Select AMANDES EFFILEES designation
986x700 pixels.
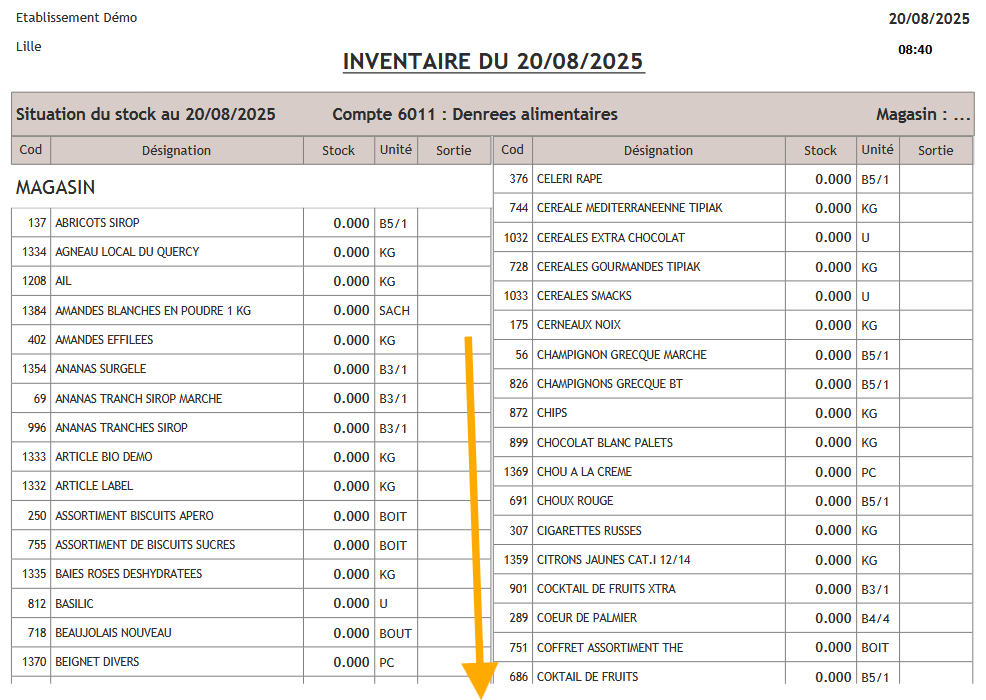tap(104, 340)
